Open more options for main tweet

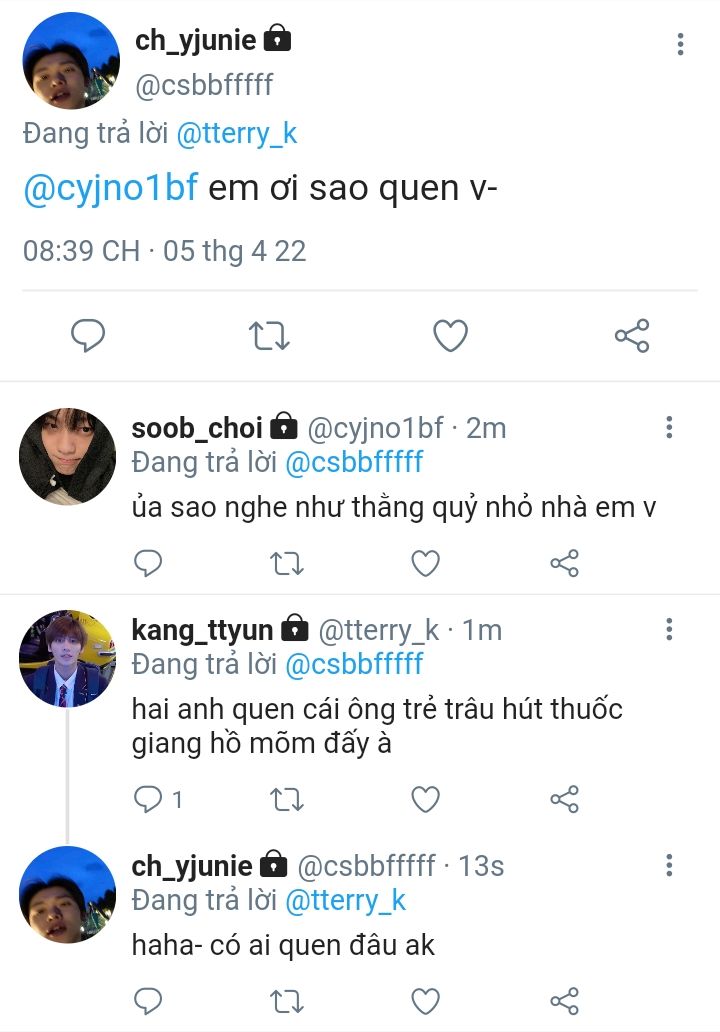[x=680, y=44]
